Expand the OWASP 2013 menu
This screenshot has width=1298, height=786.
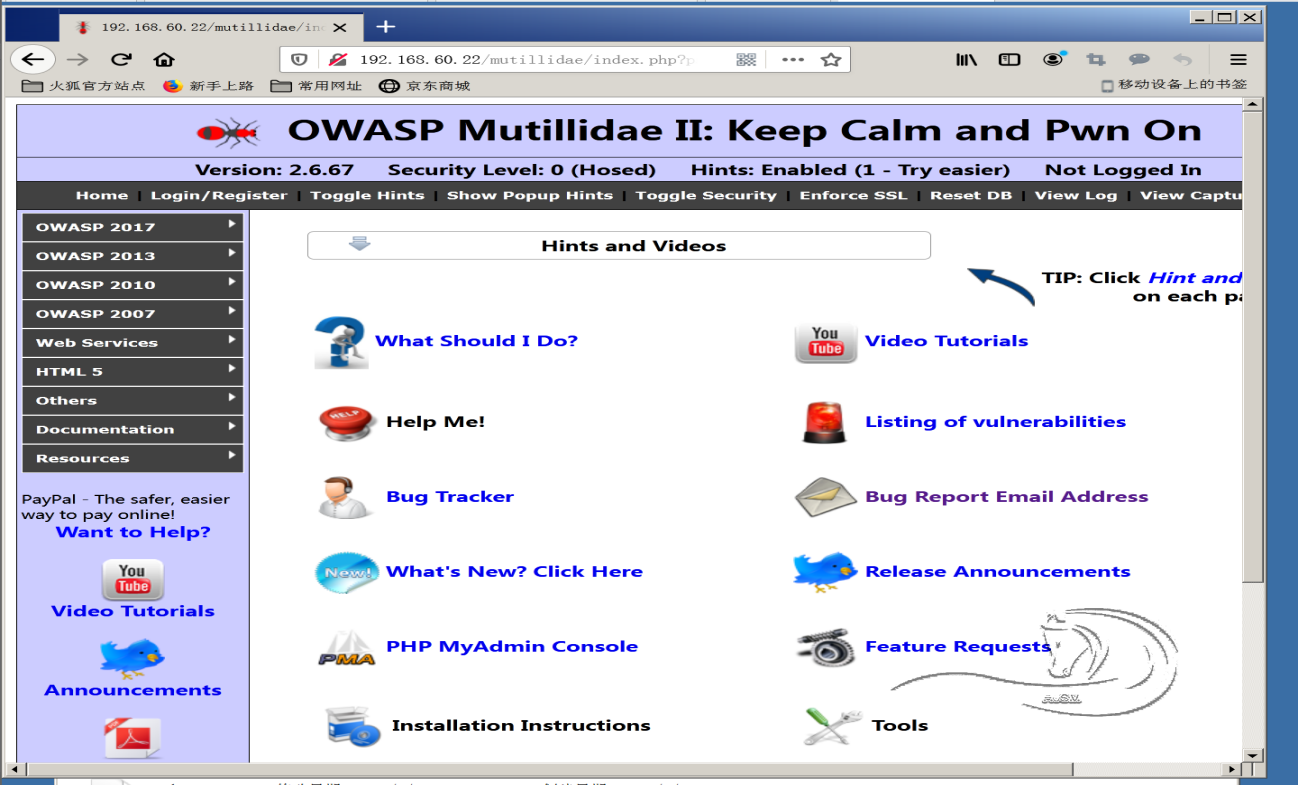click(x=132, y=256)
